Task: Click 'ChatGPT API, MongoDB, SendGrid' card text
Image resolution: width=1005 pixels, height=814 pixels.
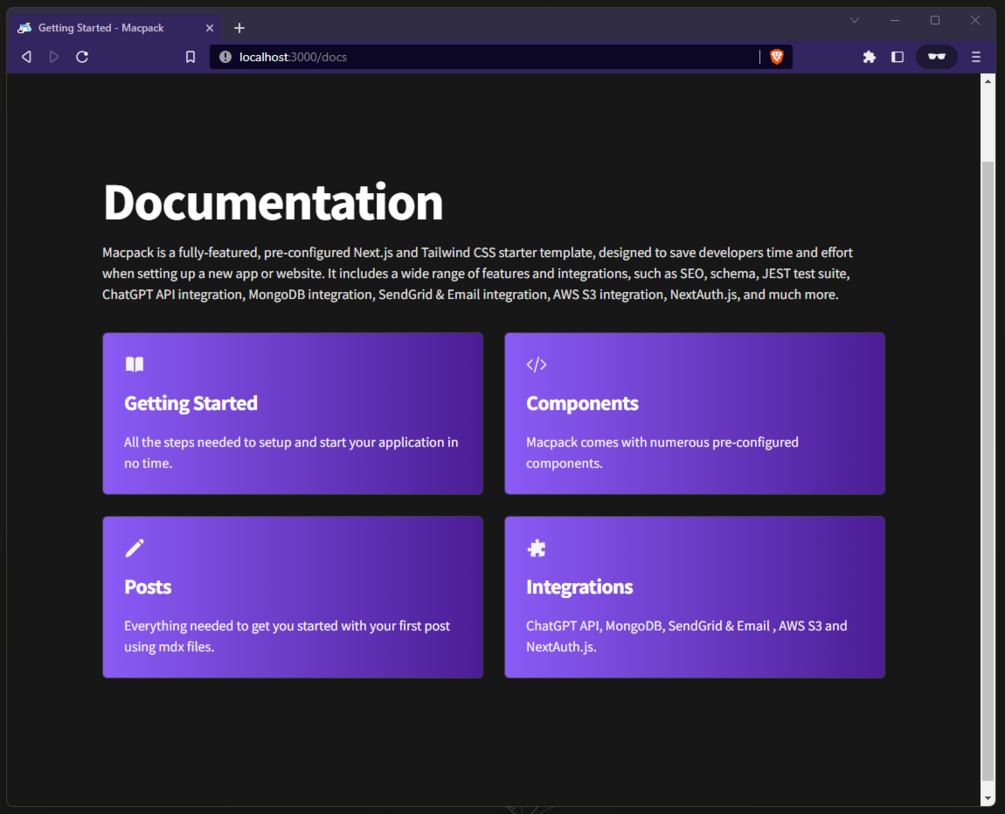Action: click(686, 636)
